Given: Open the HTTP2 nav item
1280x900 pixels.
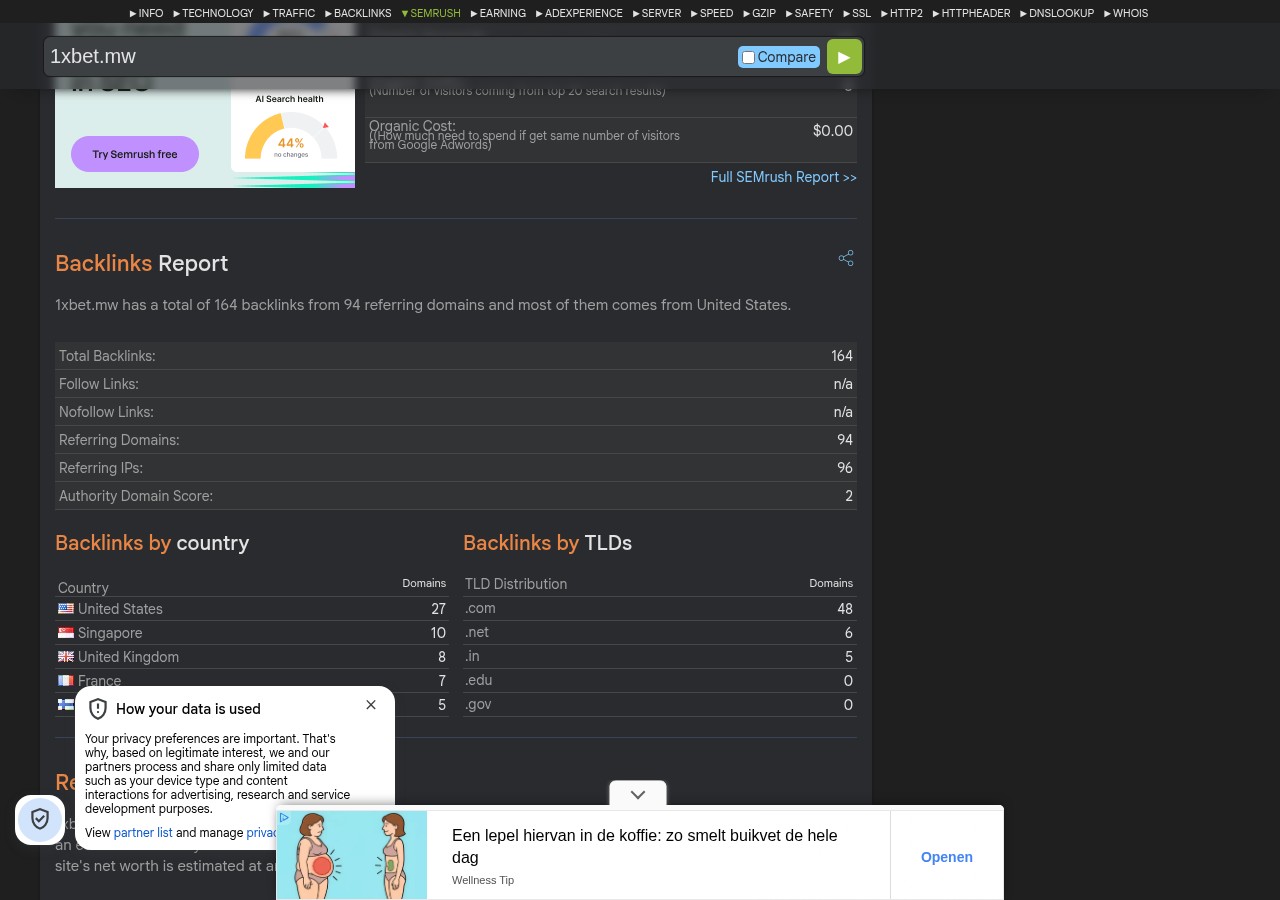Looking at the screenshot, I should tap(902, 14).
